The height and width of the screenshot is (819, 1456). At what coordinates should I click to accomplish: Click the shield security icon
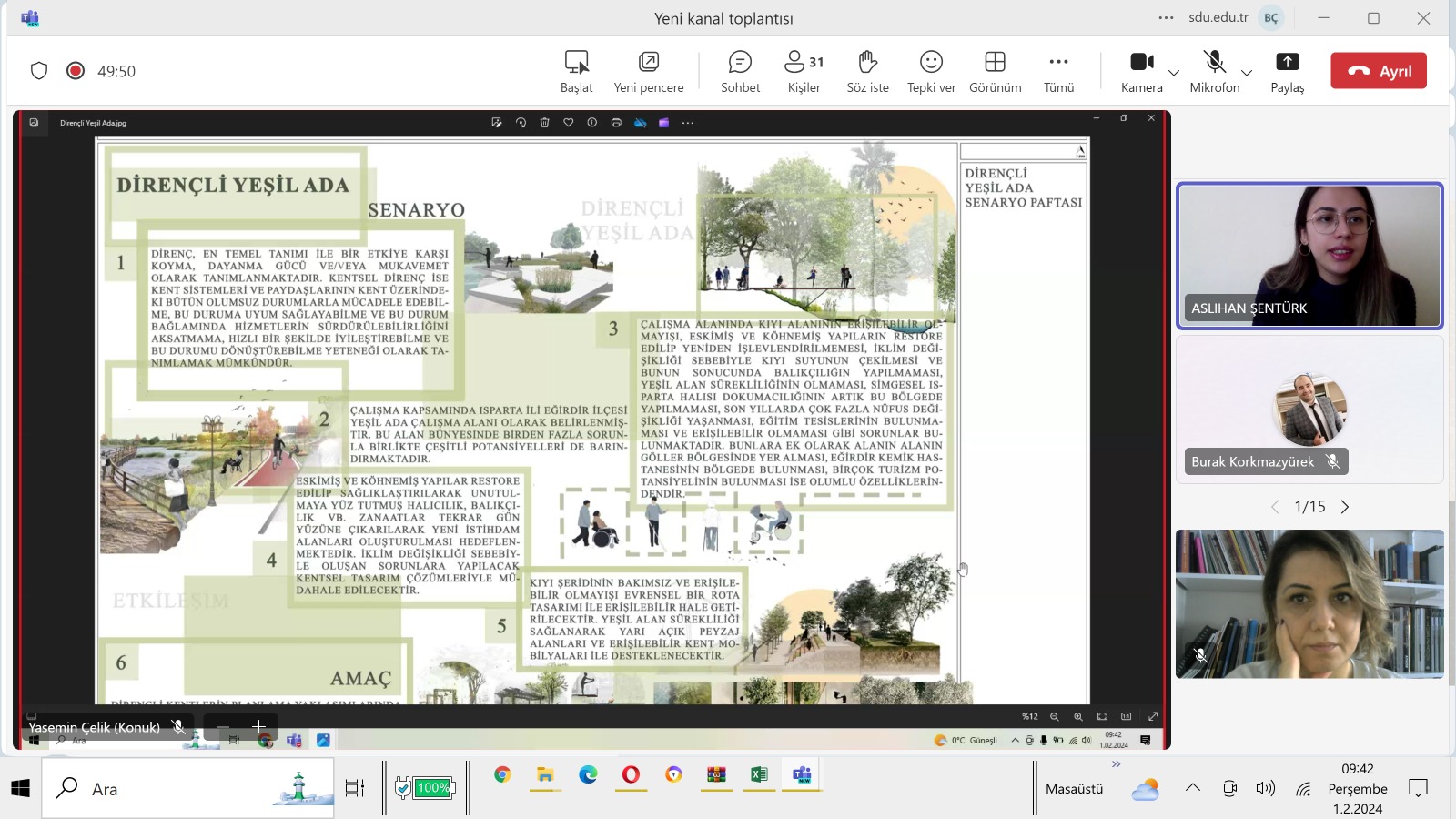39,71
